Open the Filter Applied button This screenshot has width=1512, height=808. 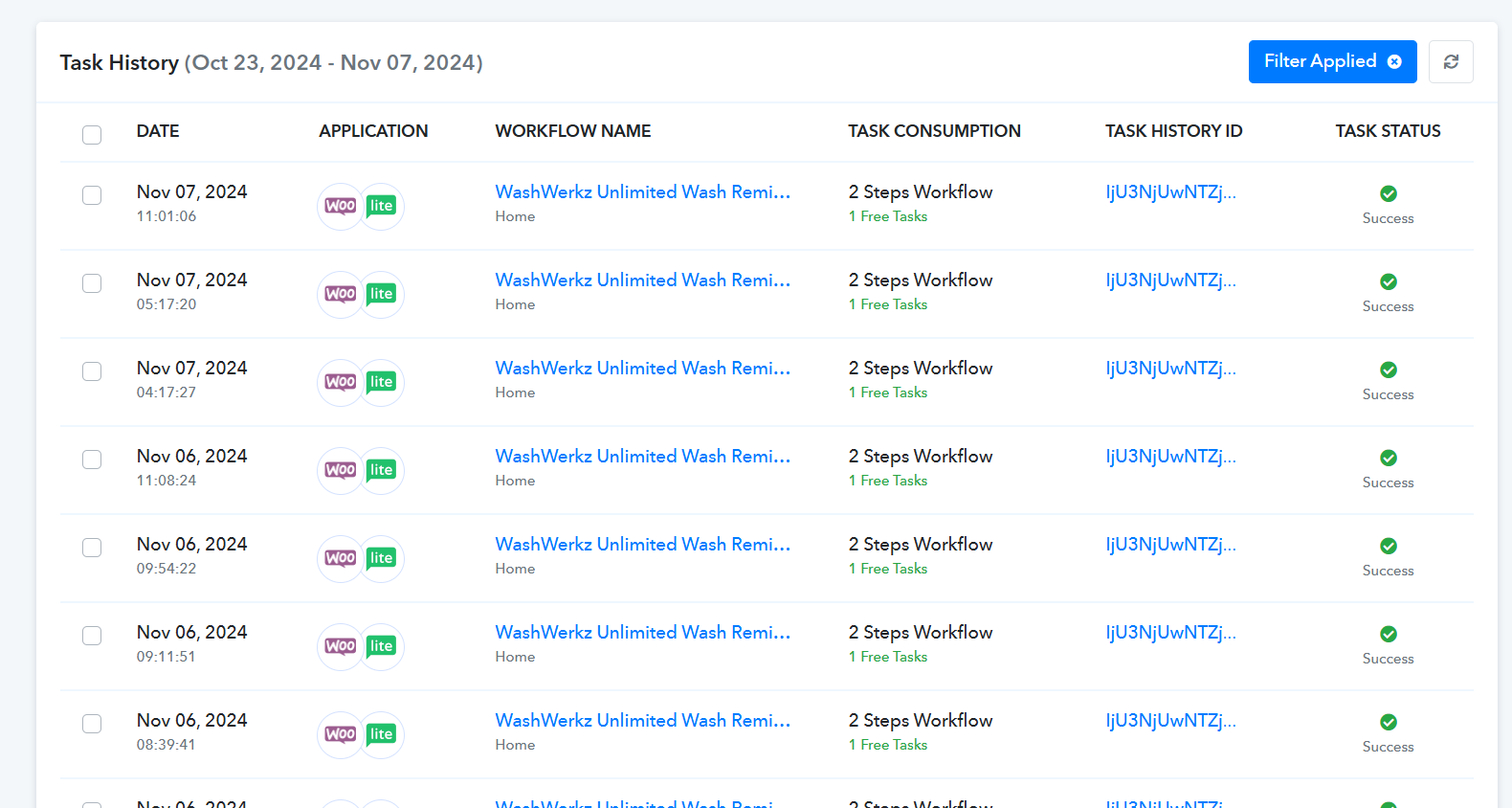(1332, 61)
